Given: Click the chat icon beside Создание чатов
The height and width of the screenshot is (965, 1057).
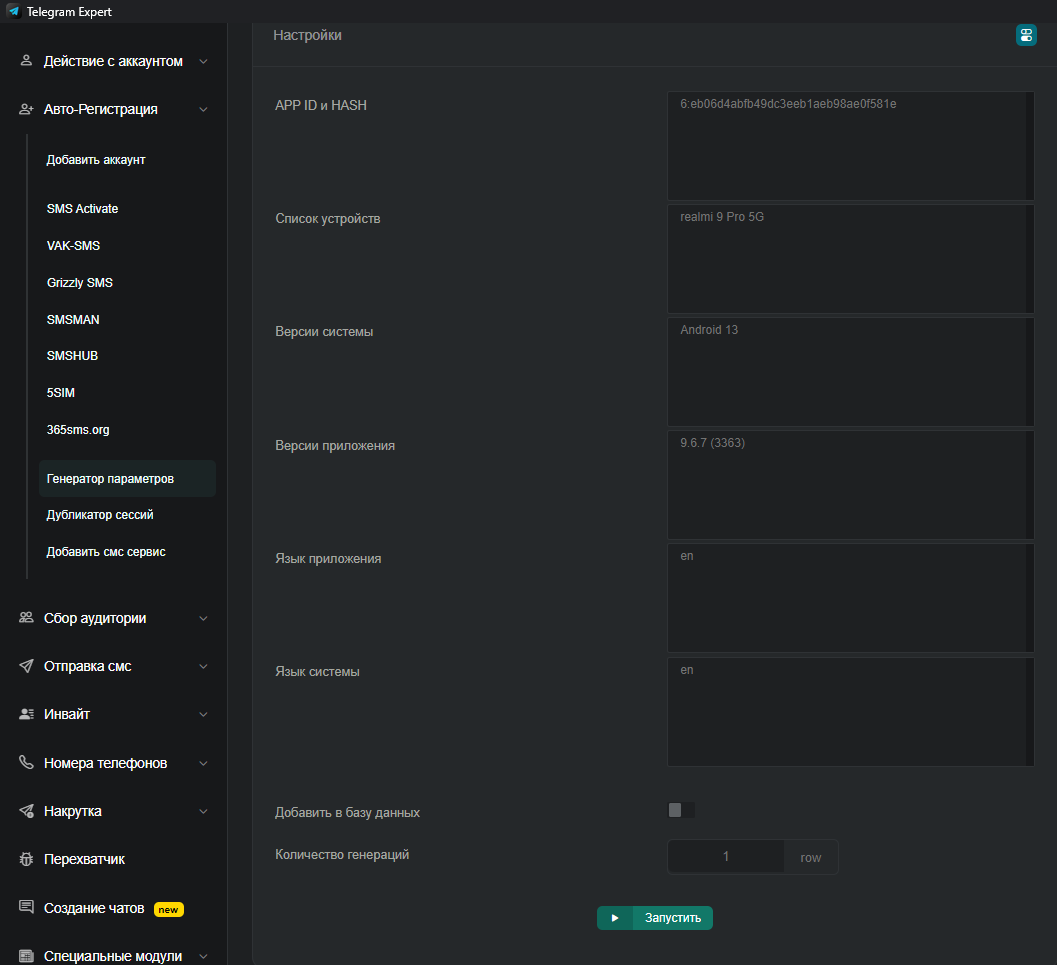Looking at the screenshot, I should [26, 908].
